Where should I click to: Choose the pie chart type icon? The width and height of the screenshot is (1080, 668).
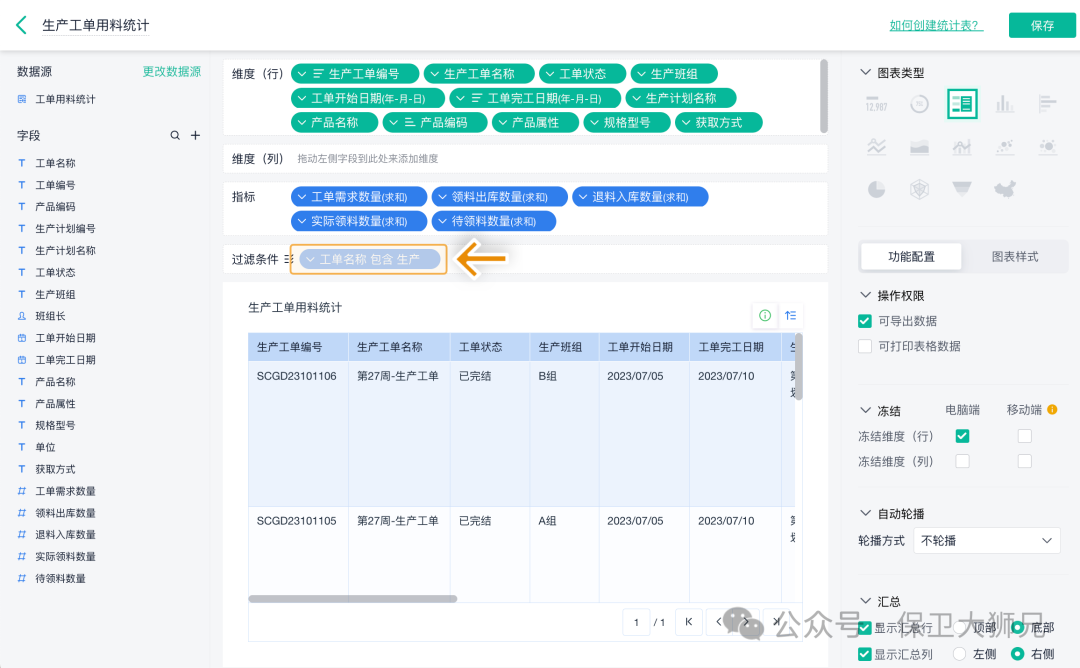click(x=876, y=189)
